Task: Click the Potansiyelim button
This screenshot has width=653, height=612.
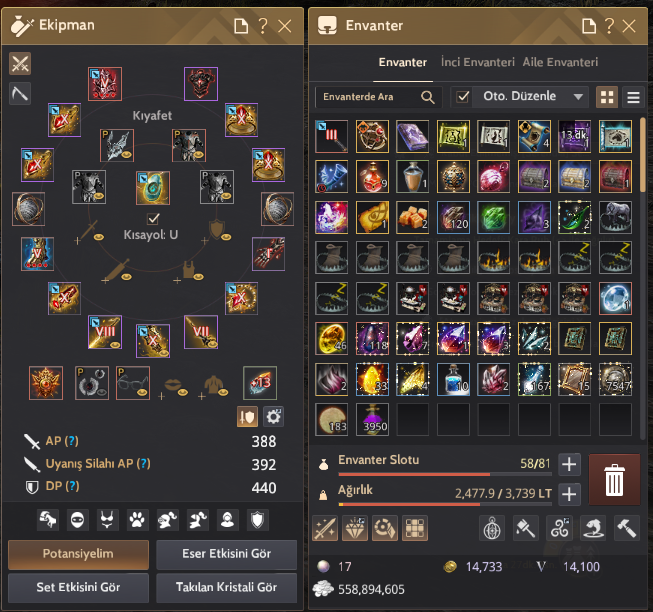Action: click(78, 554)
